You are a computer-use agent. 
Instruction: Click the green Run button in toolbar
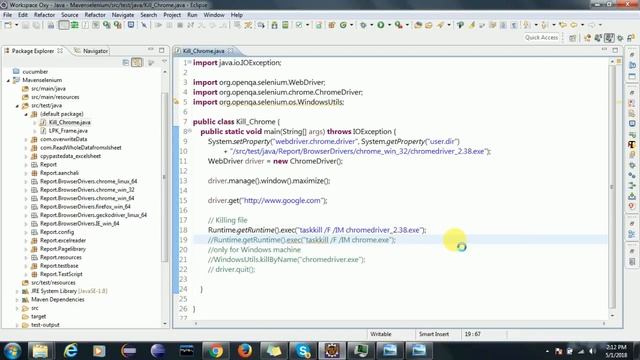[x=380, y=25]
